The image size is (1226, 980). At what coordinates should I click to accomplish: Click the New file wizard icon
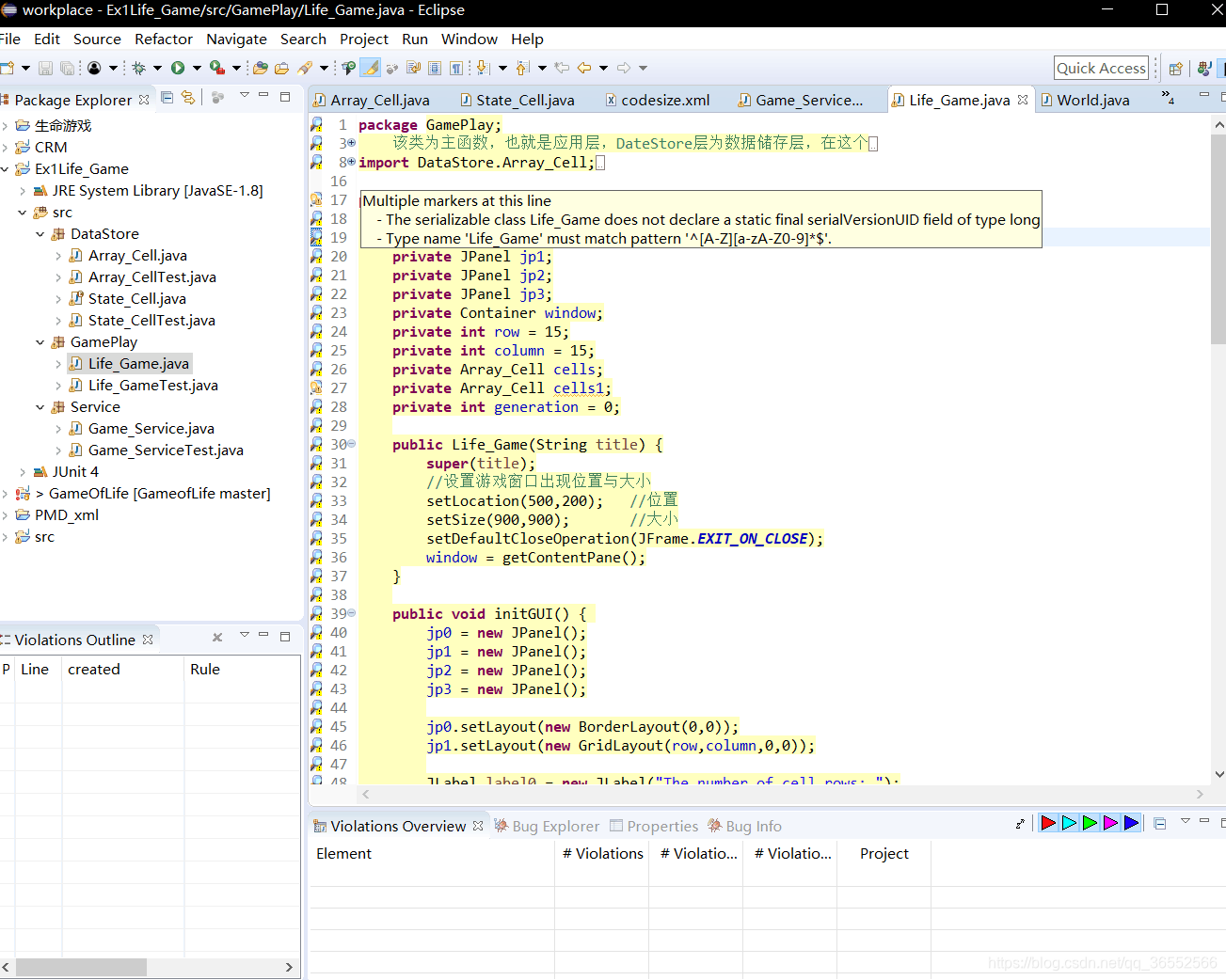[x=7, y=68]
